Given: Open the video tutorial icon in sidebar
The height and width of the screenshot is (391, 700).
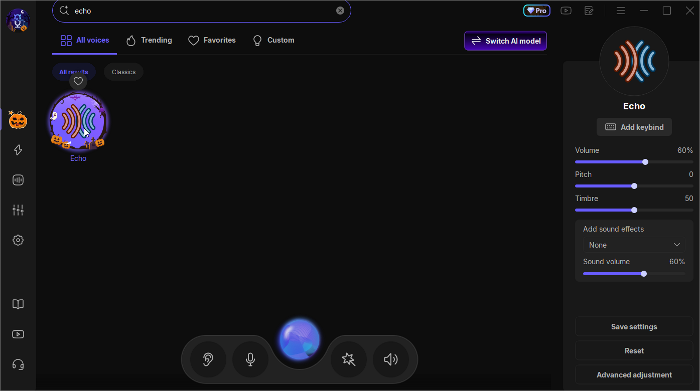Looking at the screenshot, I should pos(18,334).
